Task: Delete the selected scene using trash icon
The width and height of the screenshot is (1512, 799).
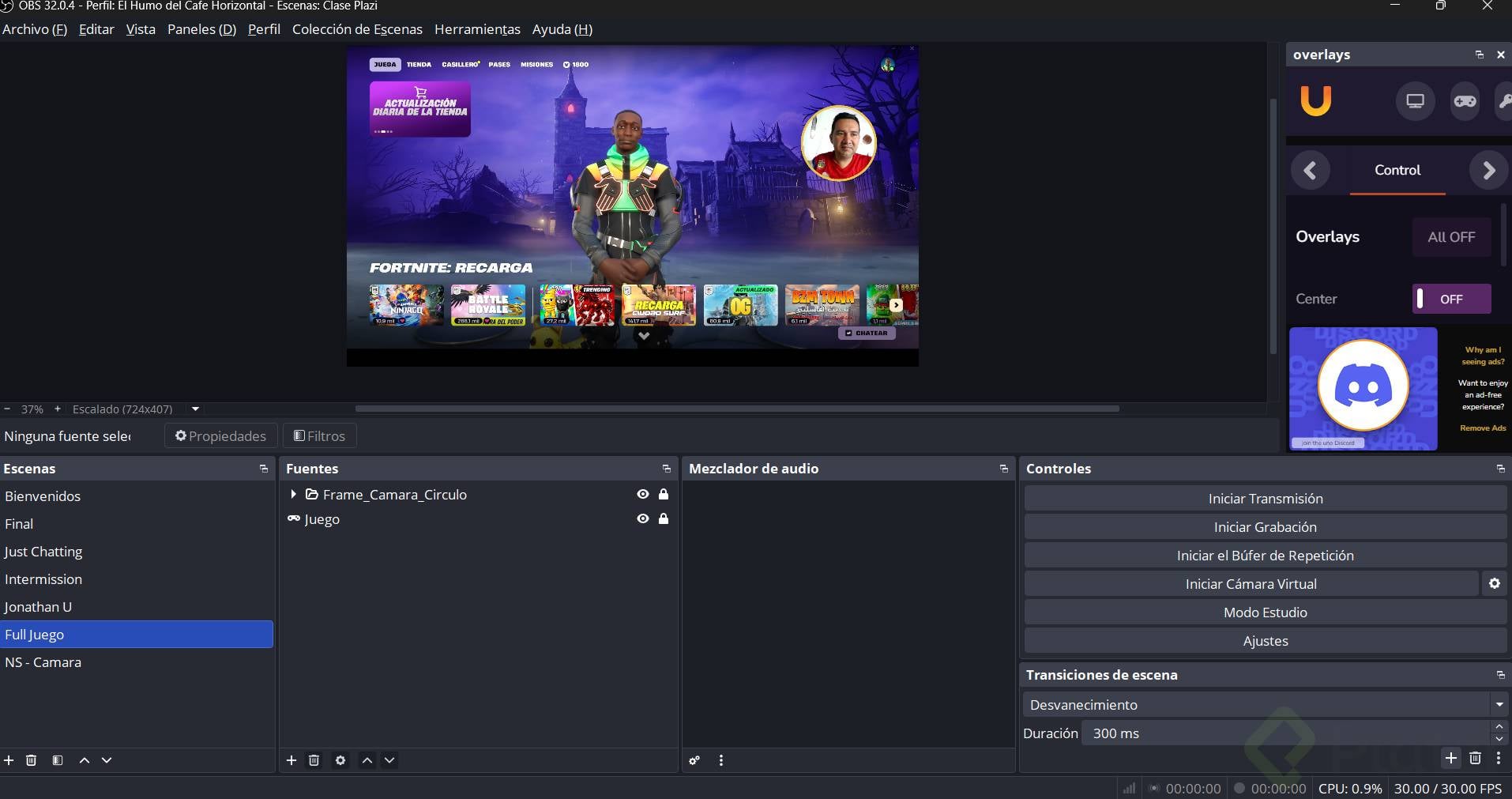Action: tap(32, 760)
